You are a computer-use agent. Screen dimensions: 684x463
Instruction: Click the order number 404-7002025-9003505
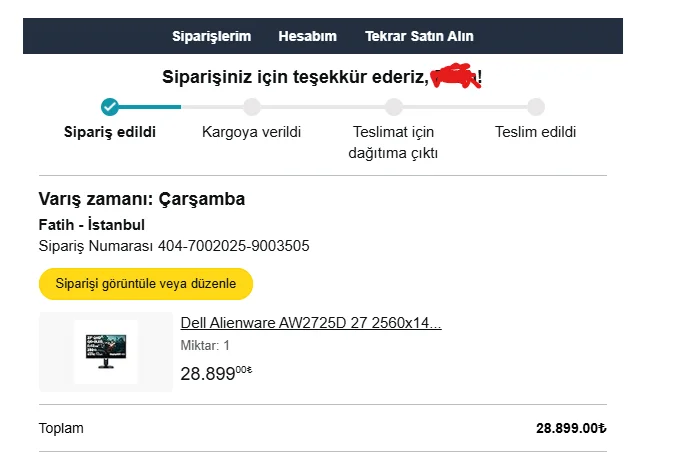tap(242, 246)
